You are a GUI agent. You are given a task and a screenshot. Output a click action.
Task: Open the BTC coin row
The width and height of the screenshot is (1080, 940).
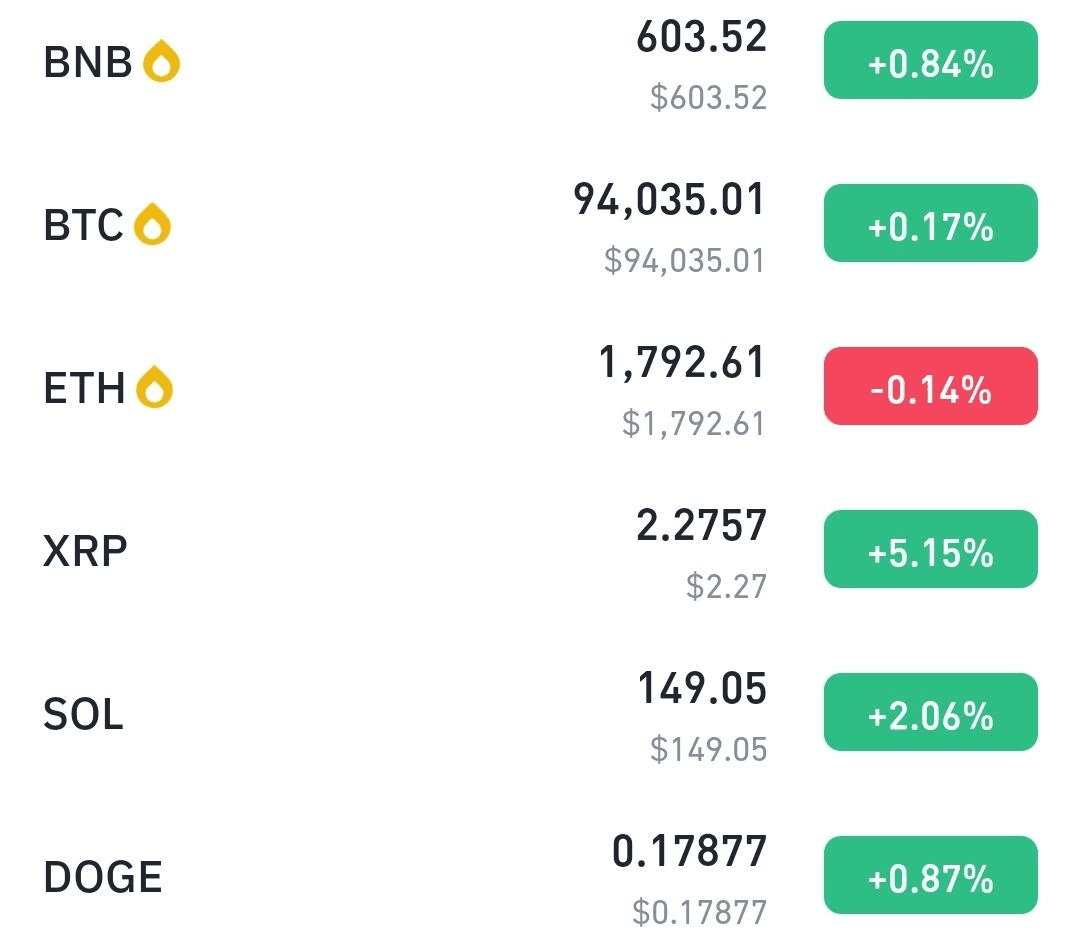(540, 224)
